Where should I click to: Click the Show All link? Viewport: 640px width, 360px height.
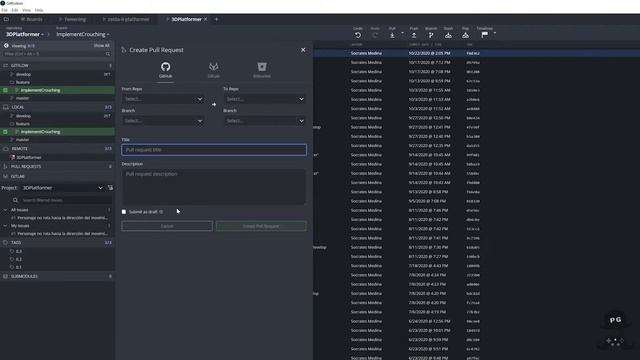tap(102, 46)
